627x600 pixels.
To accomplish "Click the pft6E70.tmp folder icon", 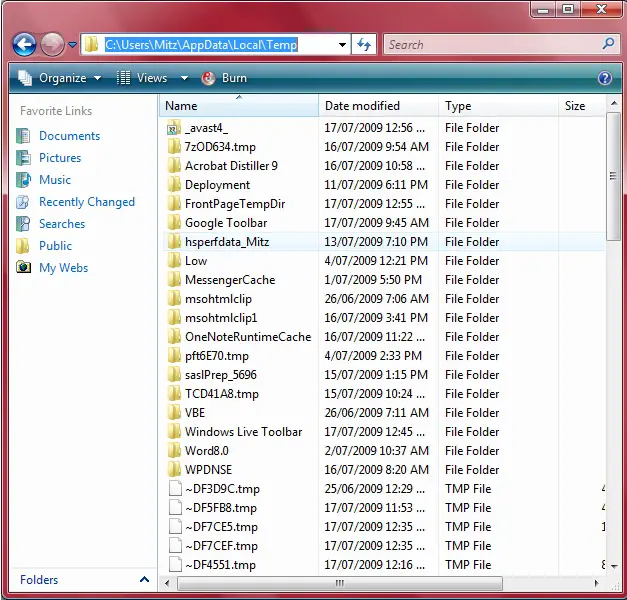I will (174, 356).
